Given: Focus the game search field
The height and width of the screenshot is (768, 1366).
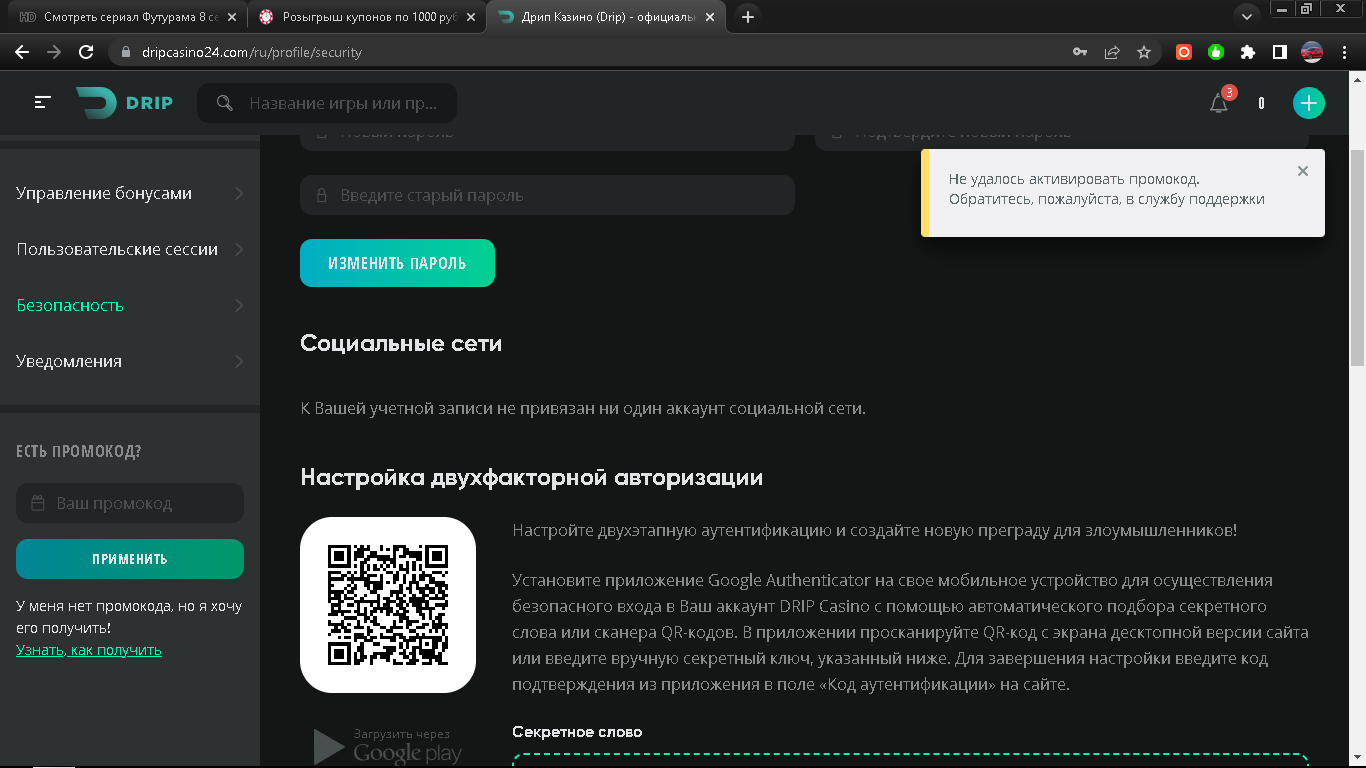Looking at the screenshot, I should tap(327, 103).
